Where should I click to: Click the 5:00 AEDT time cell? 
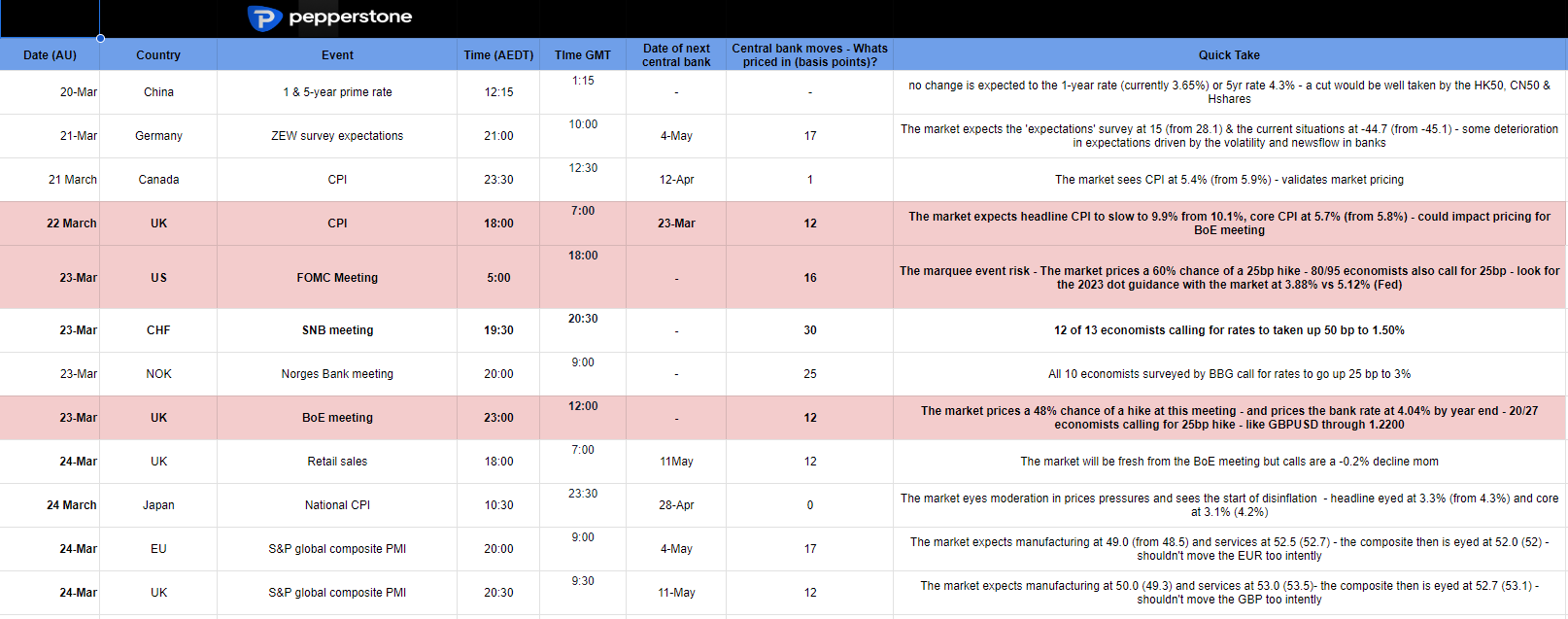click(498, 278)
